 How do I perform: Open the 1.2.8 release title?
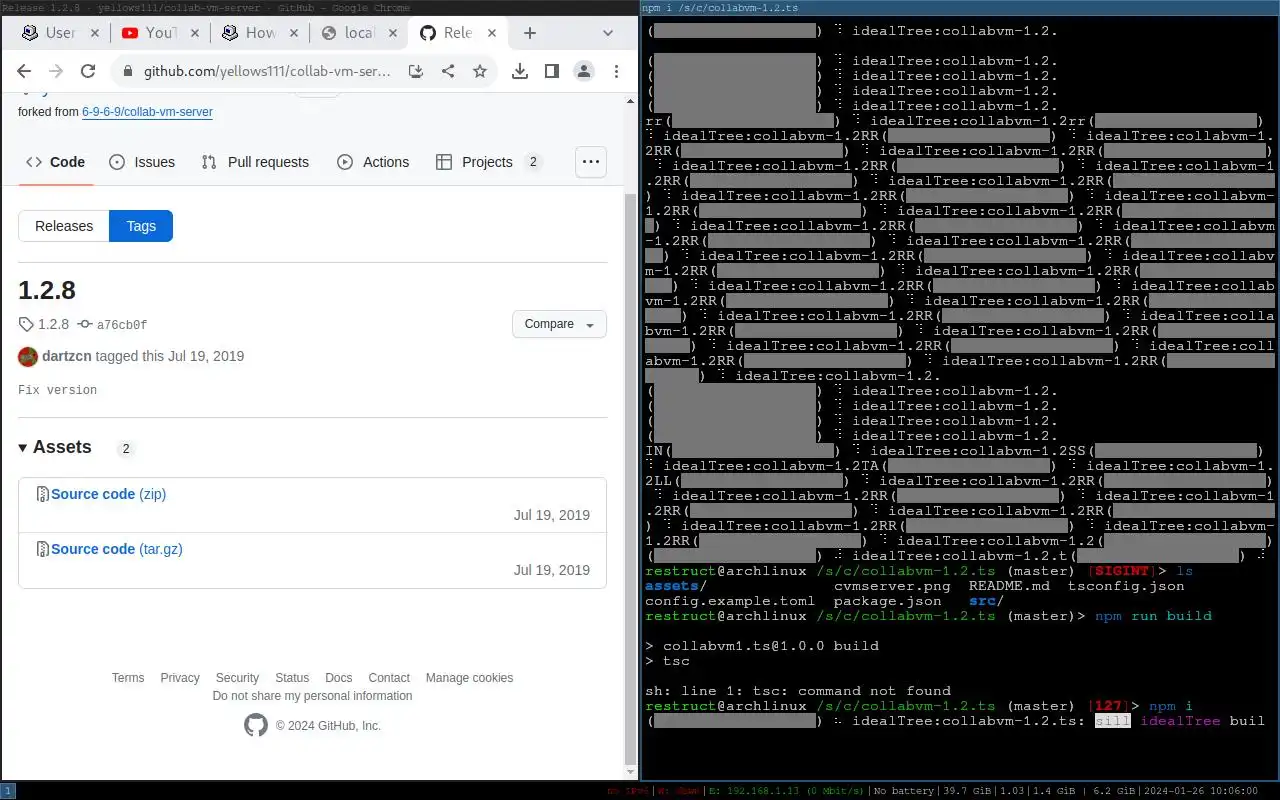click(47, 290)
